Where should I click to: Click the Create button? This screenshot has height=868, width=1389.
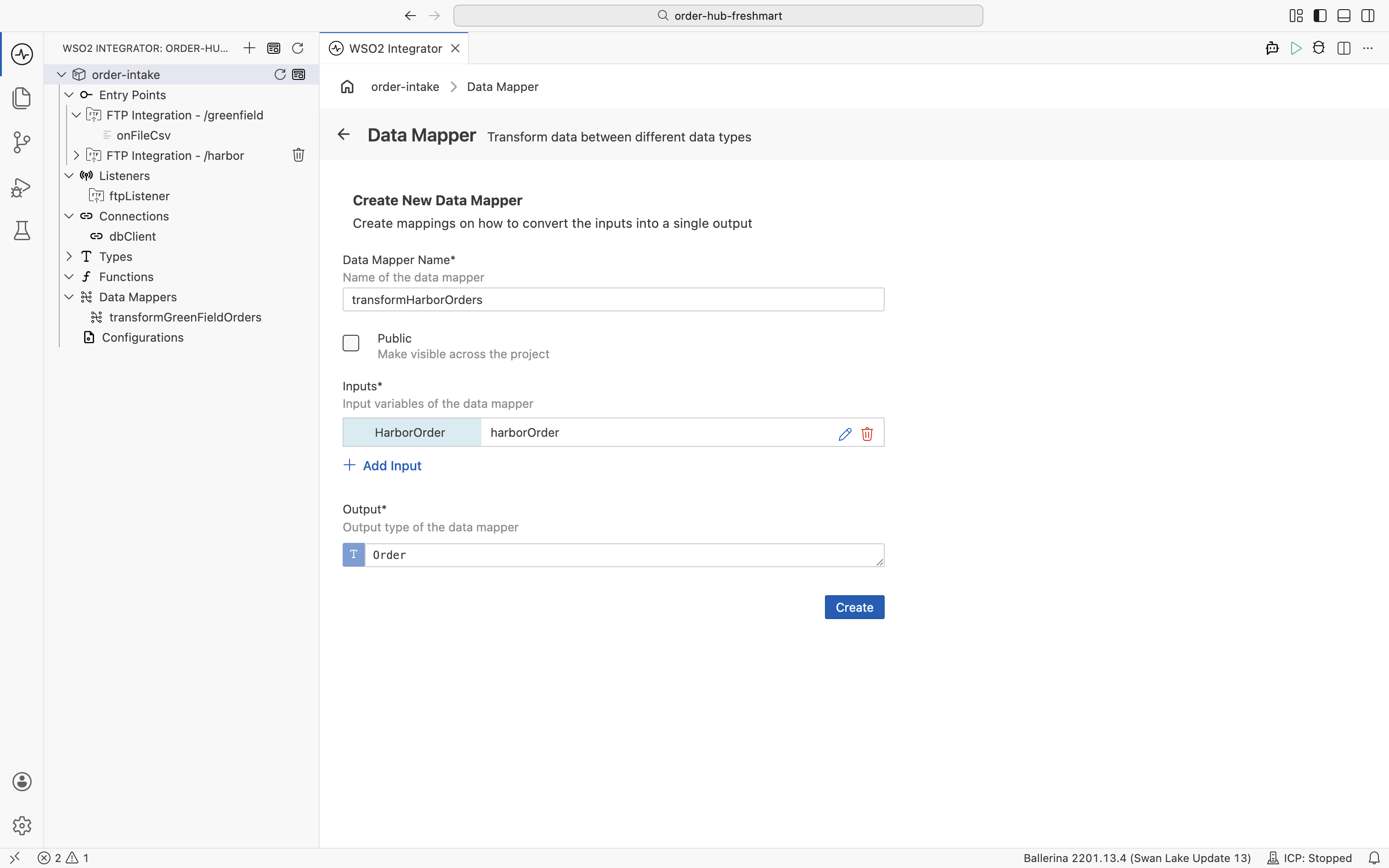854,607
